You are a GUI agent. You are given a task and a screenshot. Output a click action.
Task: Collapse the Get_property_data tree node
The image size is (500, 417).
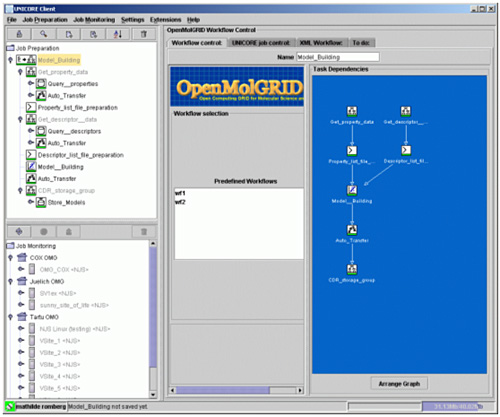[x=20, y=72]
